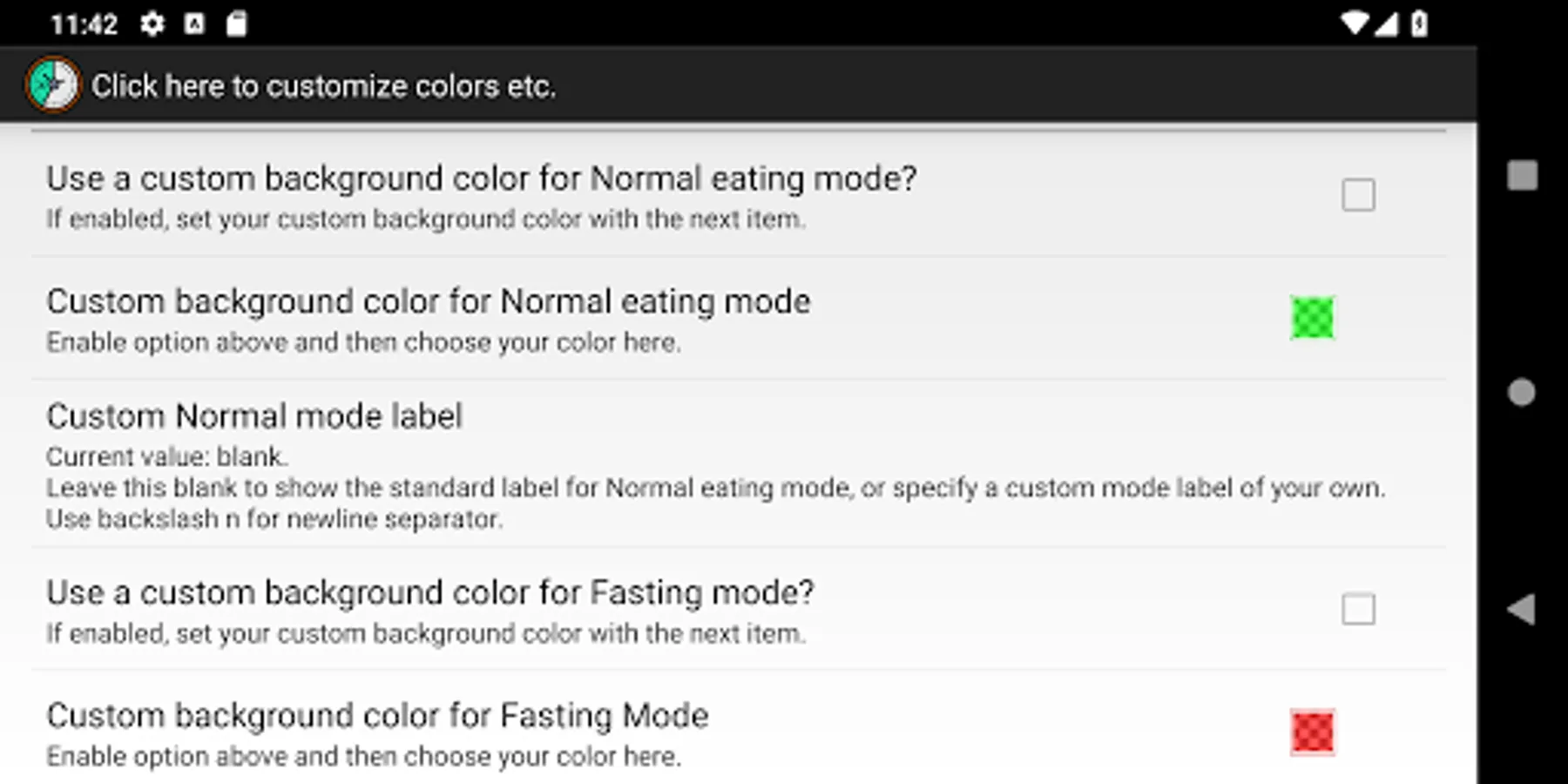Tap the cellular signal strength icon
The height and width of the screenshot is (784, 1568).
click(1387, 24)
